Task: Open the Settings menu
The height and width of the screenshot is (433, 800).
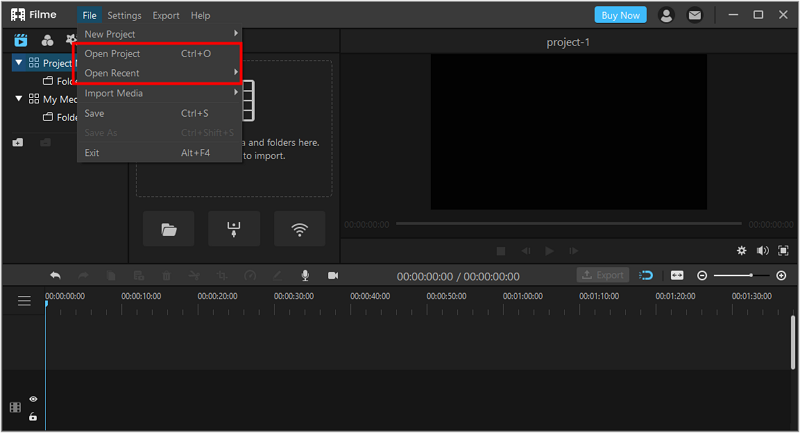Action: [124, 15]
